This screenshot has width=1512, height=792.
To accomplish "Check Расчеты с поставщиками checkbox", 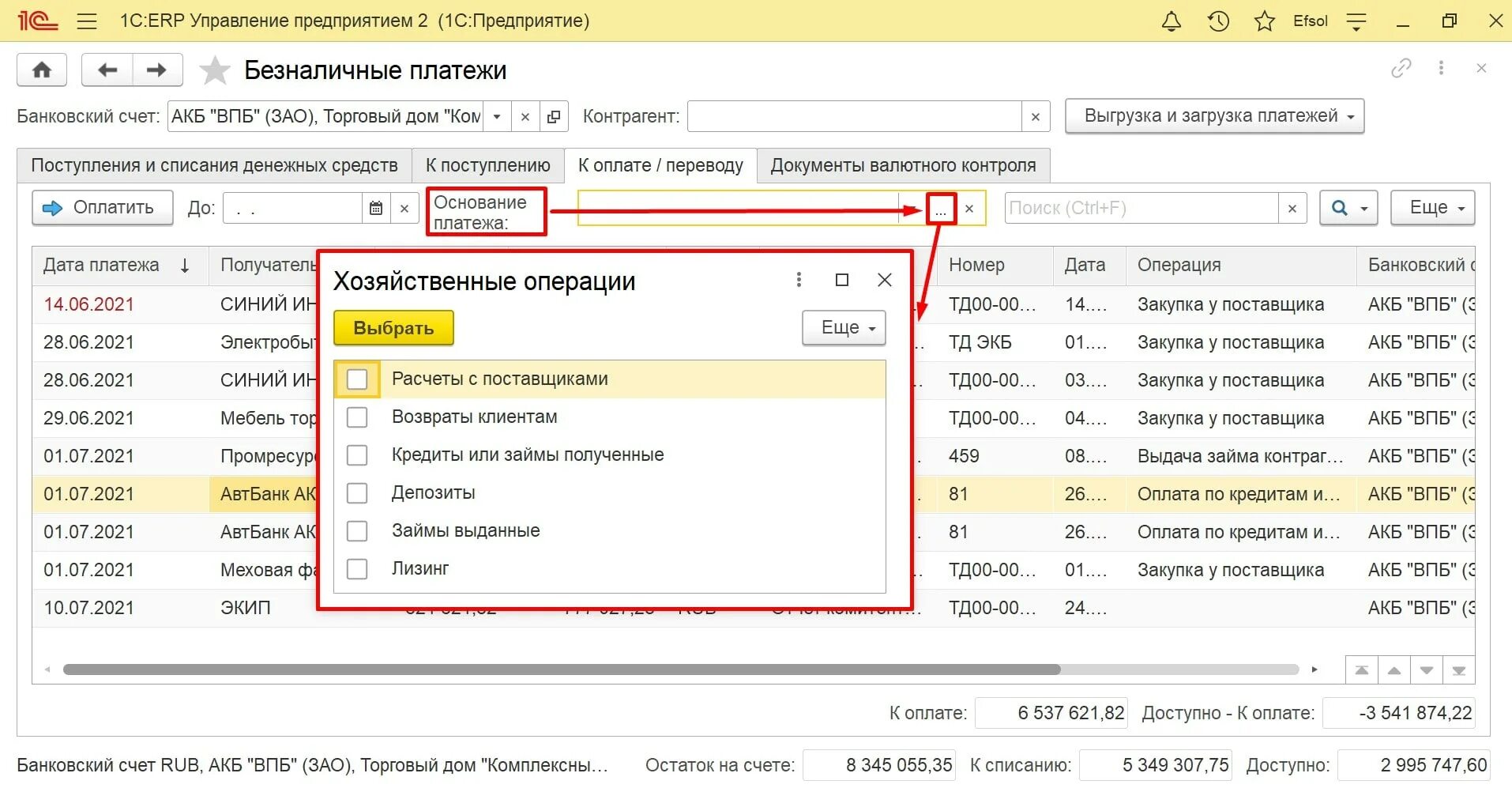I will (357, 379).
